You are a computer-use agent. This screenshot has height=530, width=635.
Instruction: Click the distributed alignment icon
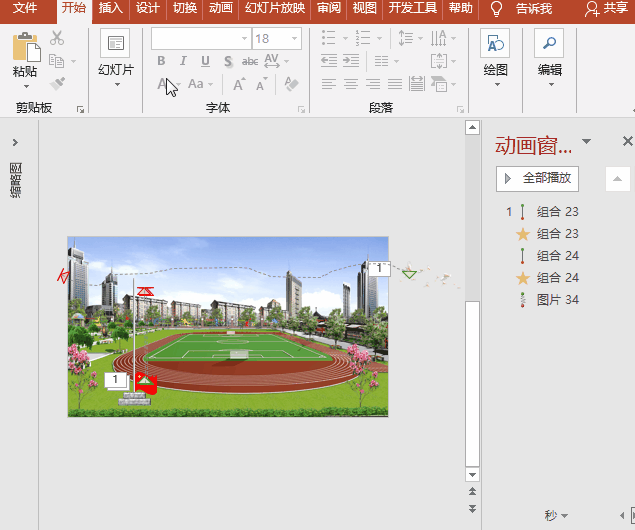416,84
